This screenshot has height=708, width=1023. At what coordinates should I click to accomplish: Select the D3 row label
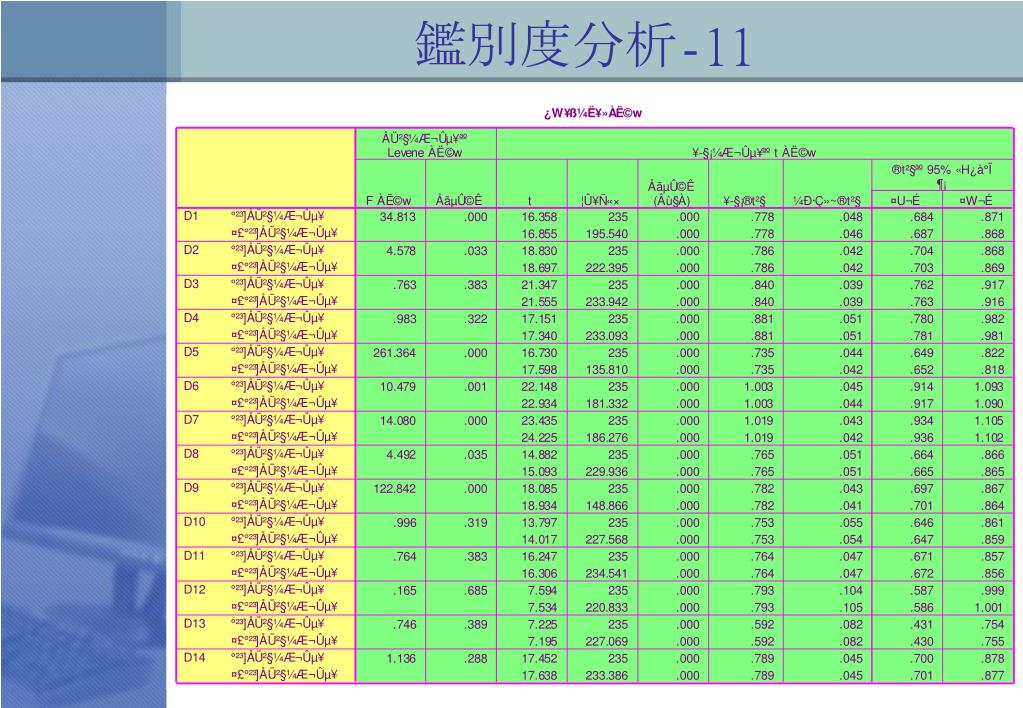(x=191, y=284)
